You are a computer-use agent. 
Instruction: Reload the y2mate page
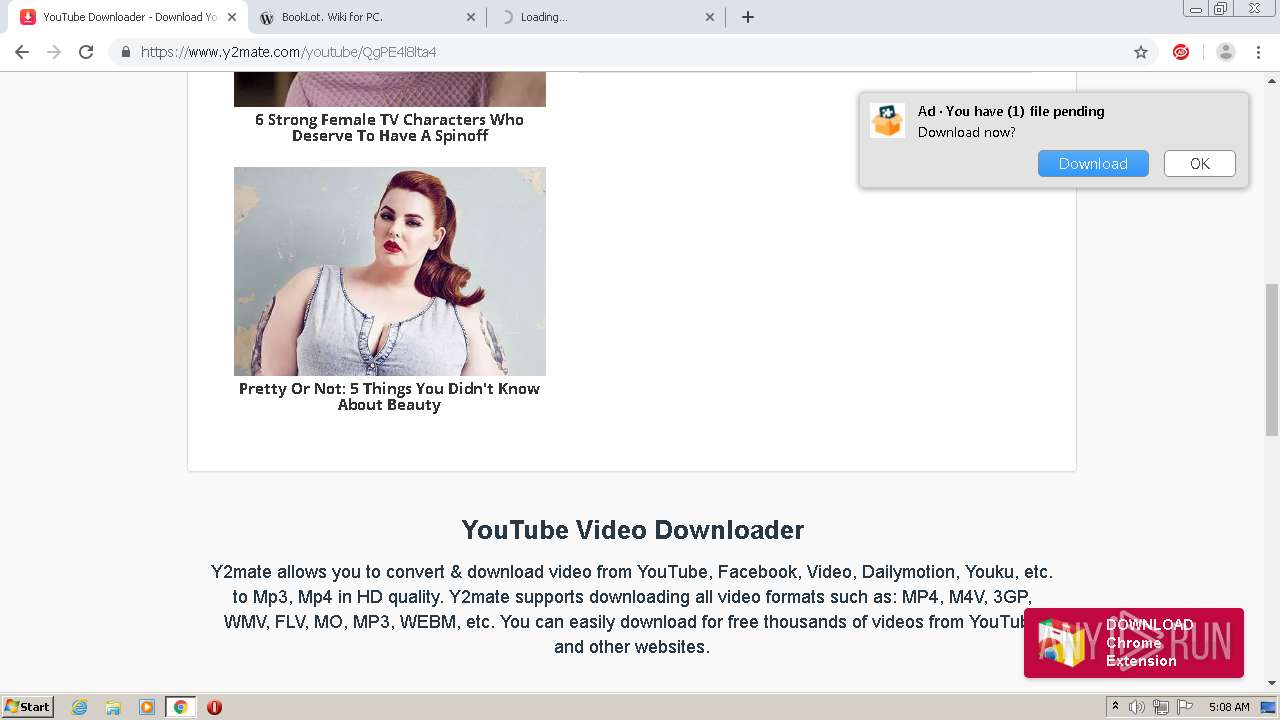click(86, 52)
